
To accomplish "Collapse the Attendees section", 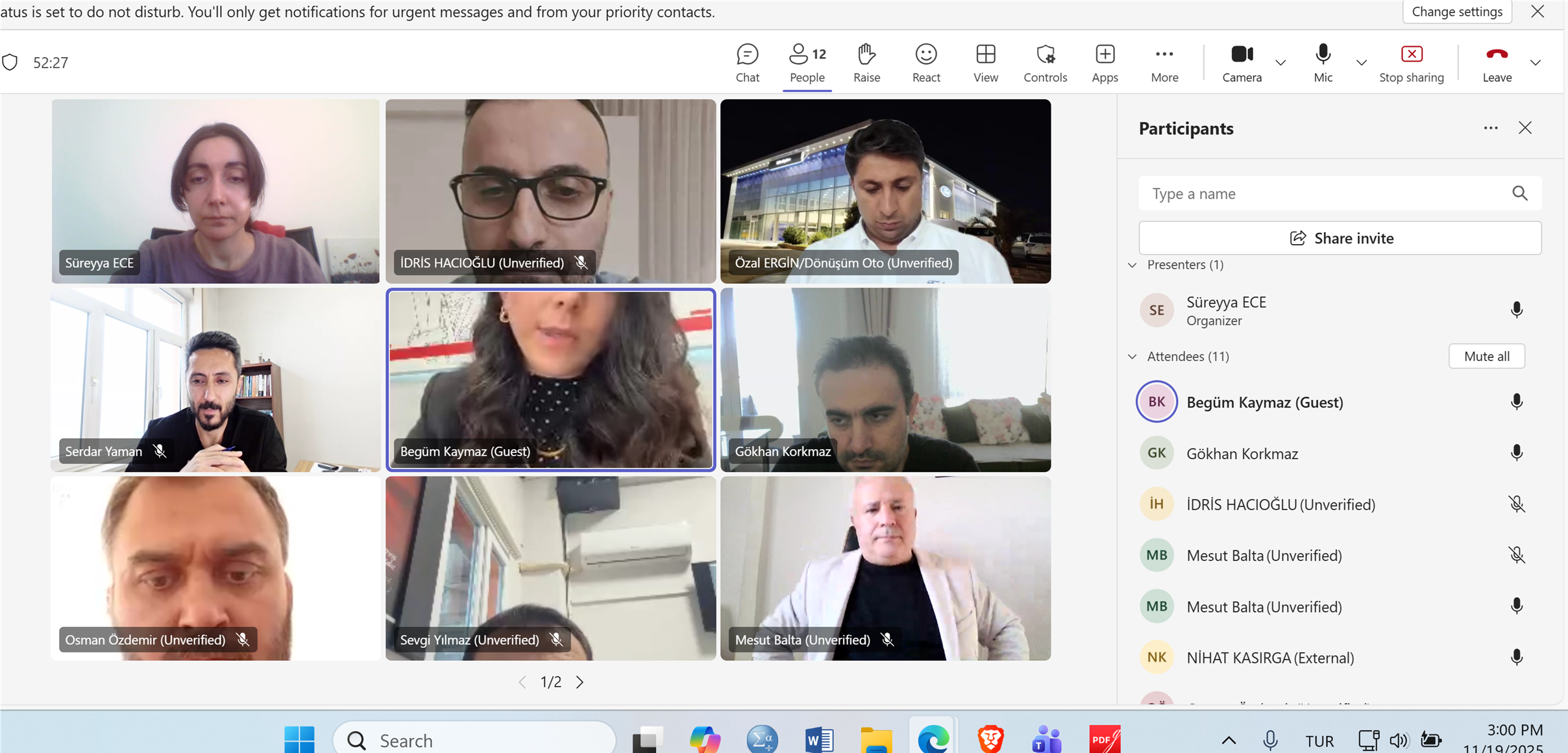I will (x=1133, y=356).
